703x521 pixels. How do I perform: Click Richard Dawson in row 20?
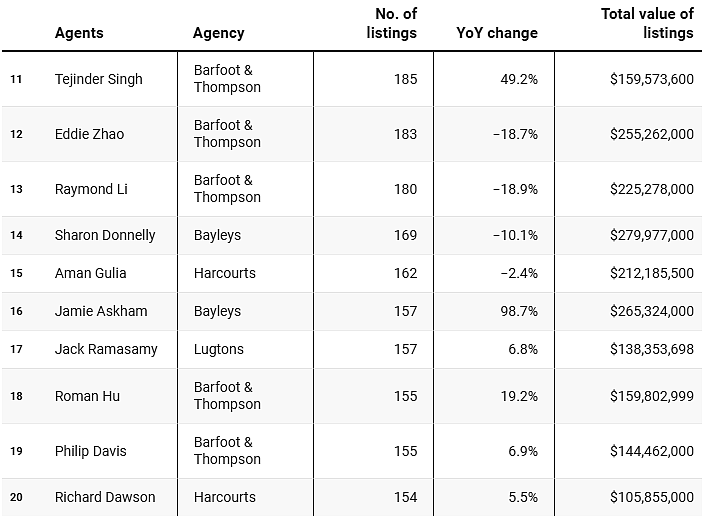point(105,497)
